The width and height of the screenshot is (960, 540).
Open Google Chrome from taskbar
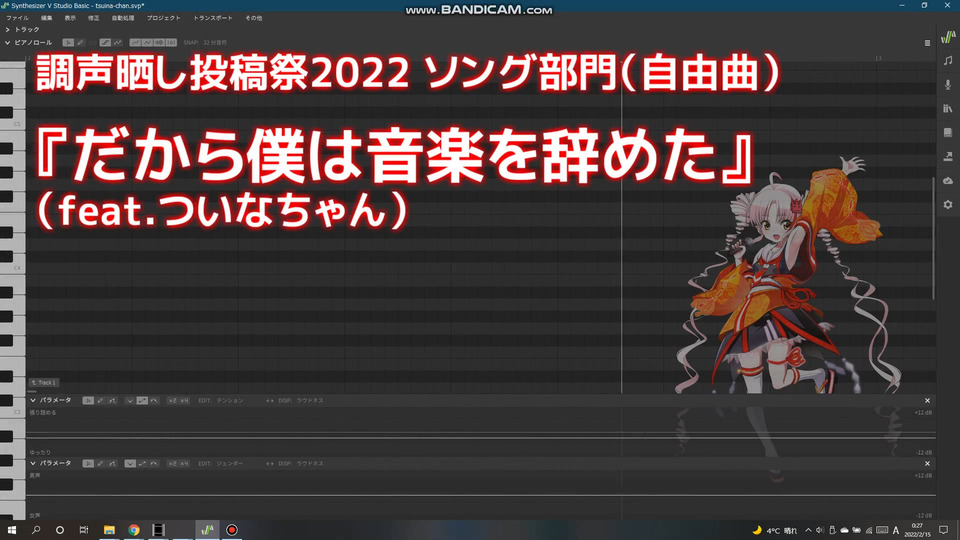point(133,530)
